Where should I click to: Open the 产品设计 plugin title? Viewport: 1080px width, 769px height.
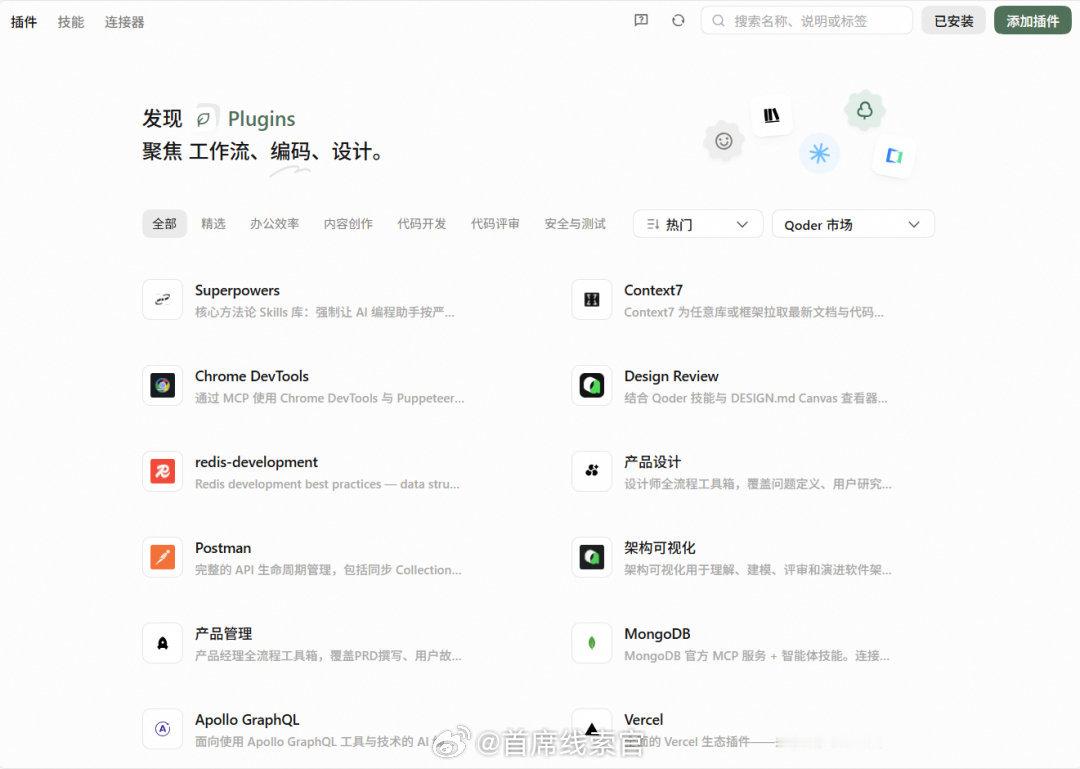pyautogui.click(x=652, y=462)
